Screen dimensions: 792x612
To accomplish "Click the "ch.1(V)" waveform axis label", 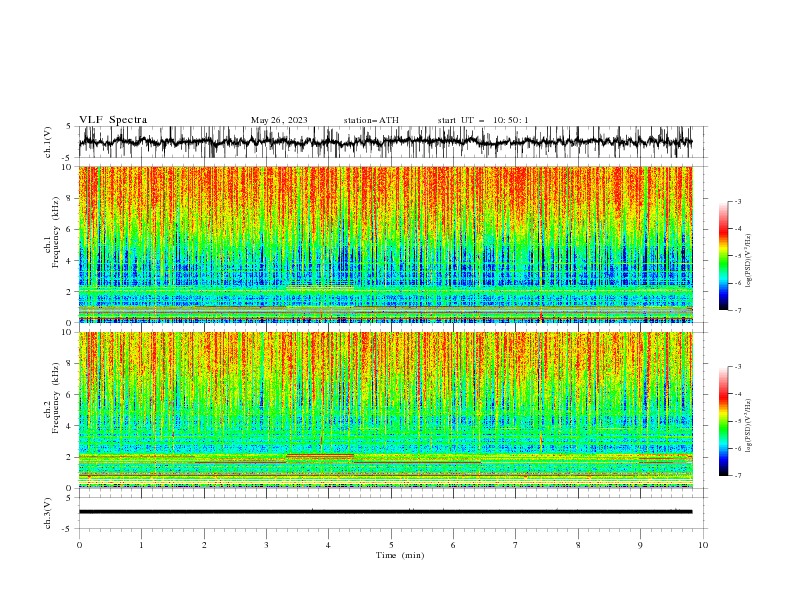I will point(48,142).
